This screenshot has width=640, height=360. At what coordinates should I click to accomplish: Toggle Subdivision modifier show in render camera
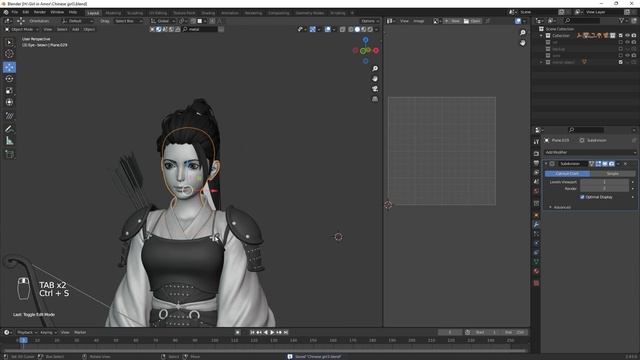[x=611, y=164]
